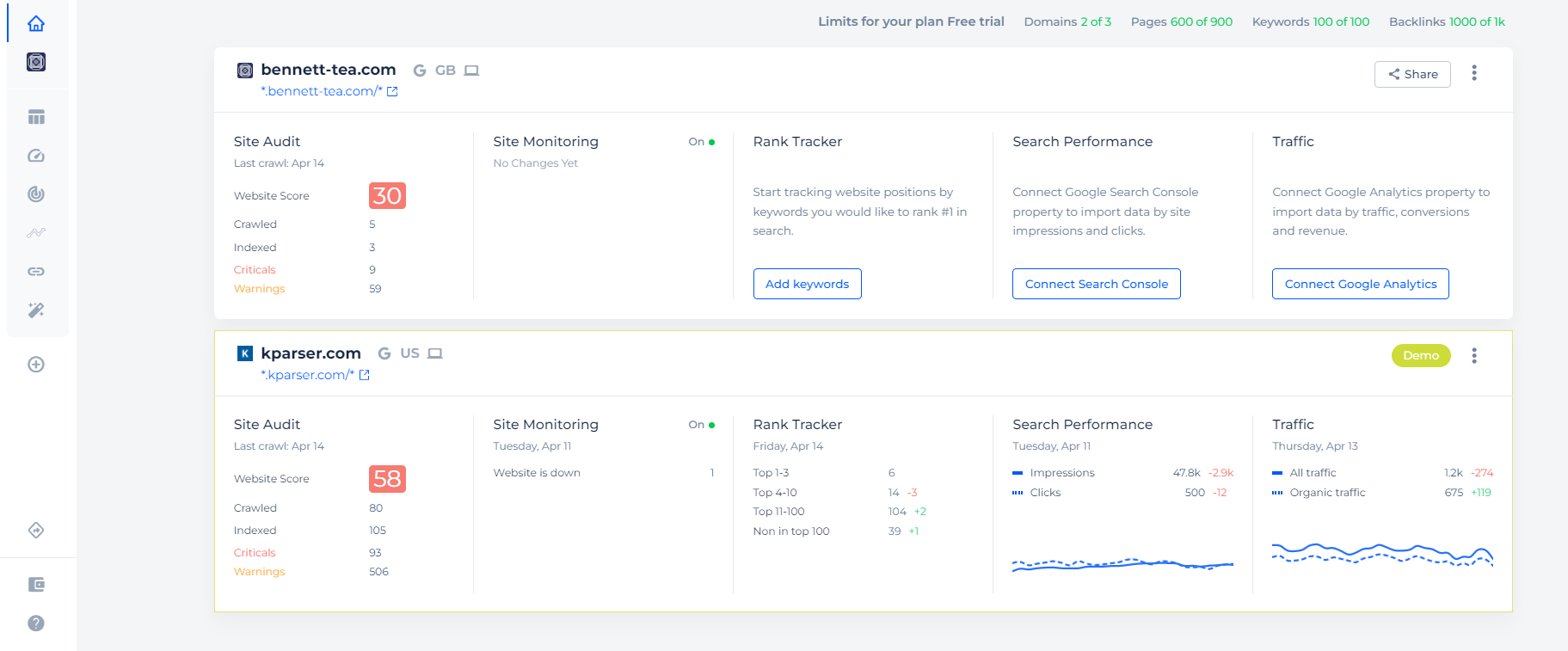The width and height of the screenshot is (1568, 651).
Task: Click Connect Google Analytics button
Action: coord(1360,284)
